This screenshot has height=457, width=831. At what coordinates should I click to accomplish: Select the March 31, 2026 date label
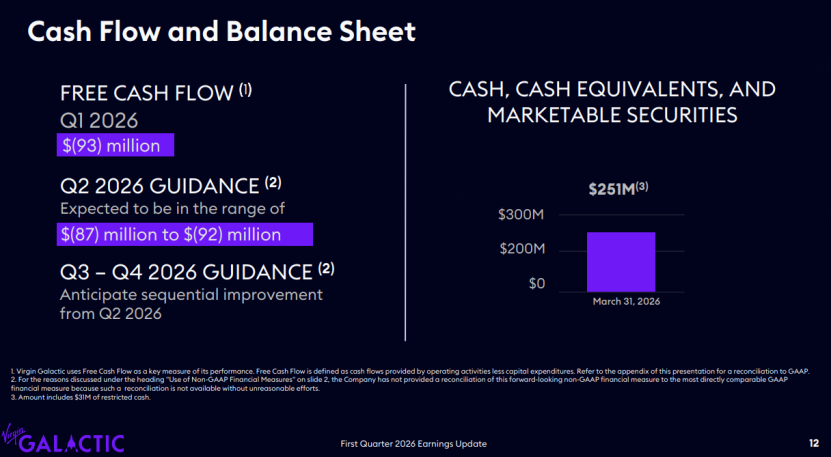626,302
